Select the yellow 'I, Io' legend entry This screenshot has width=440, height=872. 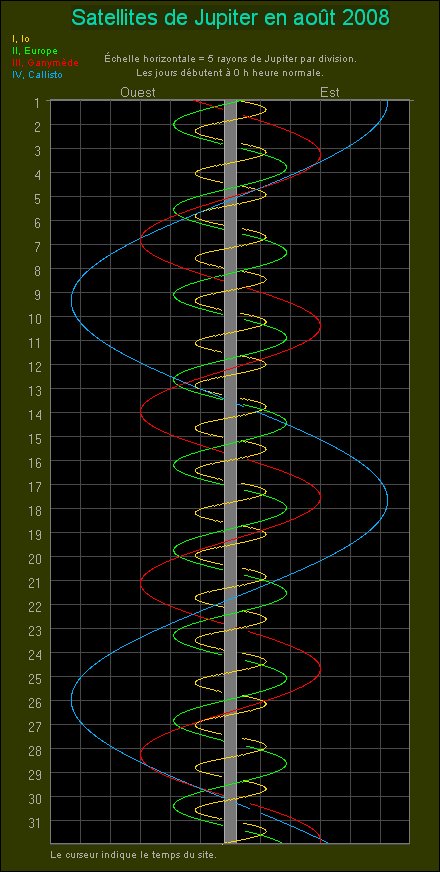pyautogui.click(x=21, y=39)
